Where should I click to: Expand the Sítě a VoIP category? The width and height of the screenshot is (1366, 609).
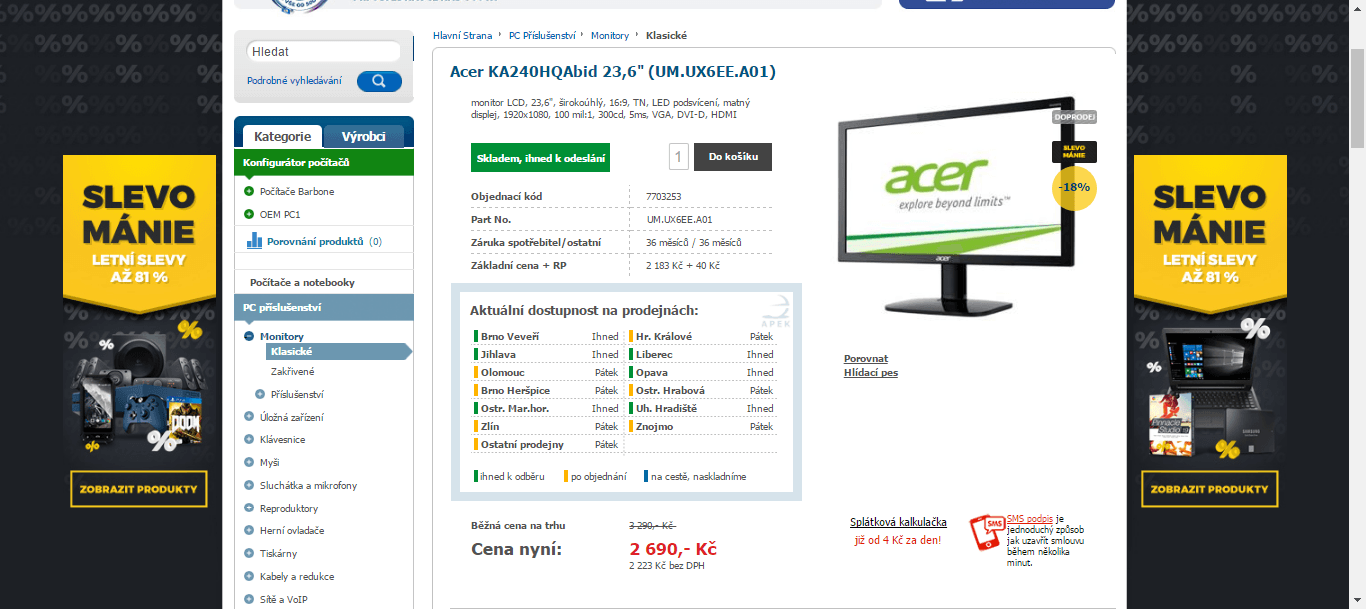249,599
